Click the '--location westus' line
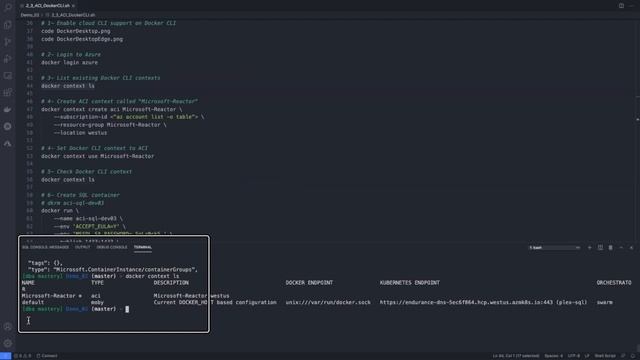Screen dimensions: 640x360 pyautogui.click(x=80, y=133)
